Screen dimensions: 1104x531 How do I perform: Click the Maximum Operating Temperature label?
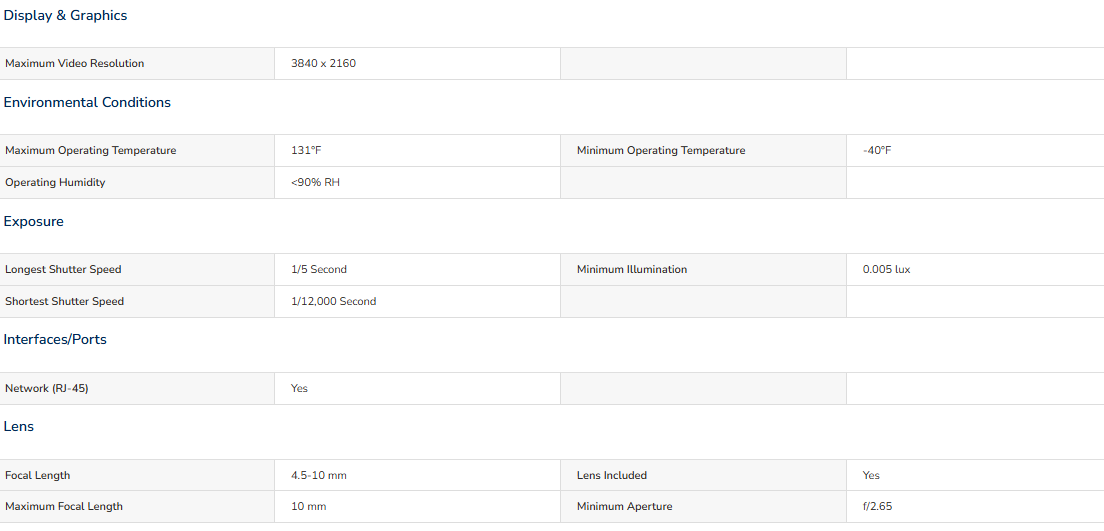pos(90,150)
